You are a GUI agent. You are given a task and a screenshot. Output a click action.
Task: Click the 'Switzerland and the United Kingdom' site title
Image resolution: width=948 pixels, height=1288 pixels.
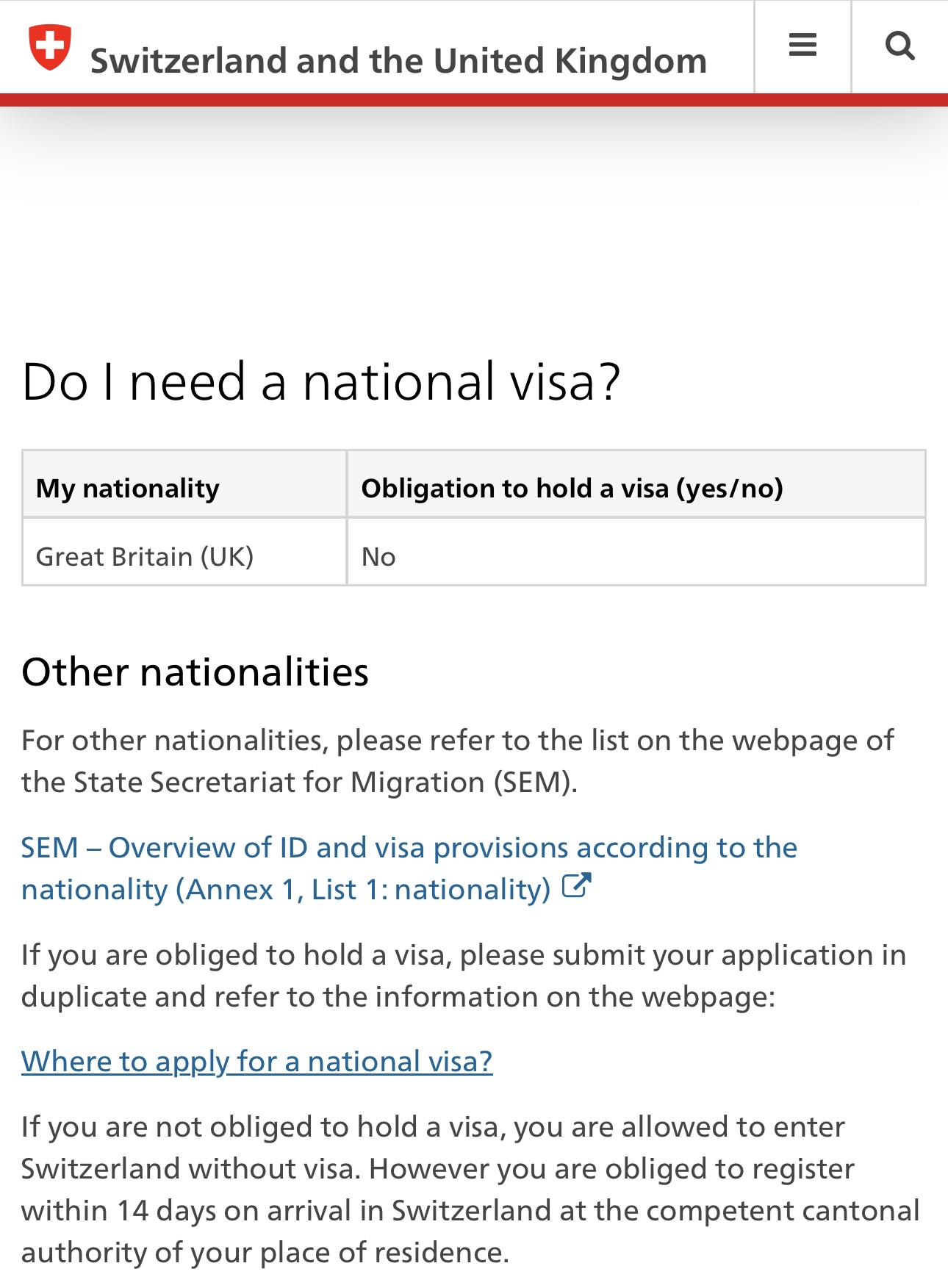398,61
